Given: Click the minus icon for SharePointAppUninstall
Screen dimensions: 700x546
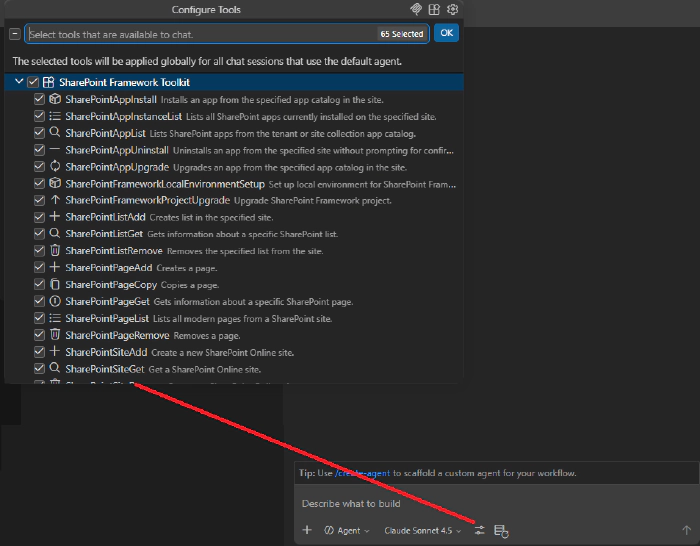Looking at the screenshot, I should [x=55, y=149].
